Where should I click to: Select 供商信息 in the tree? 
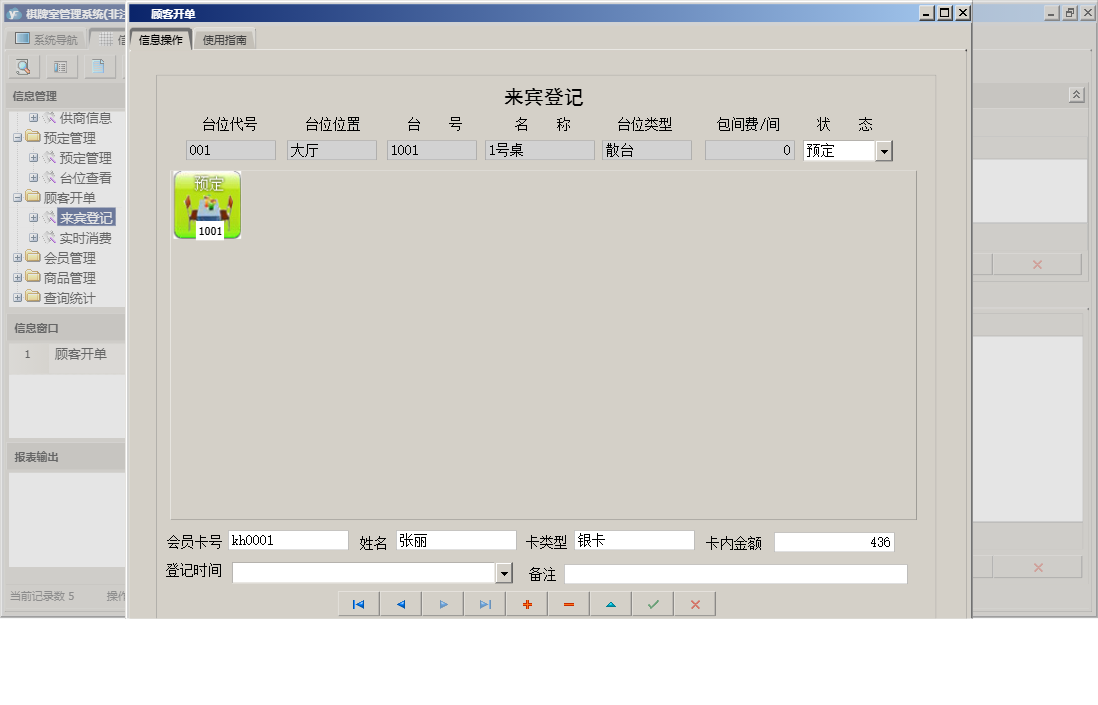click(x=85, y=118)
